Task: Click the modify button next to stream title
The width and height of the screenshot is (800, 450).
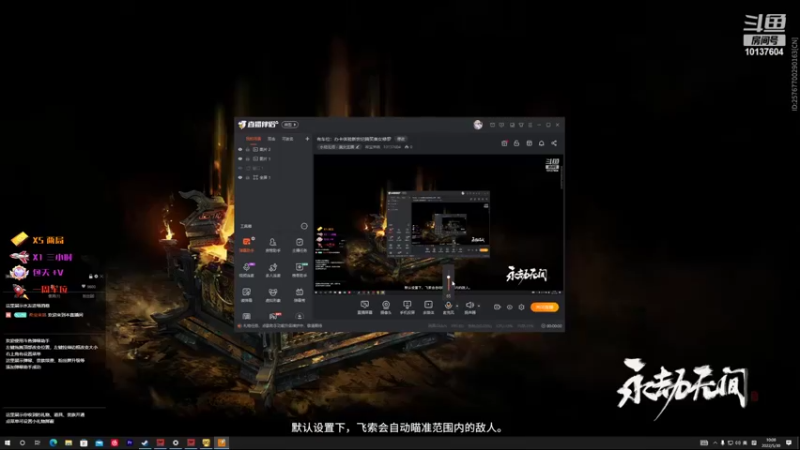Action: click(x=401, y=139)
